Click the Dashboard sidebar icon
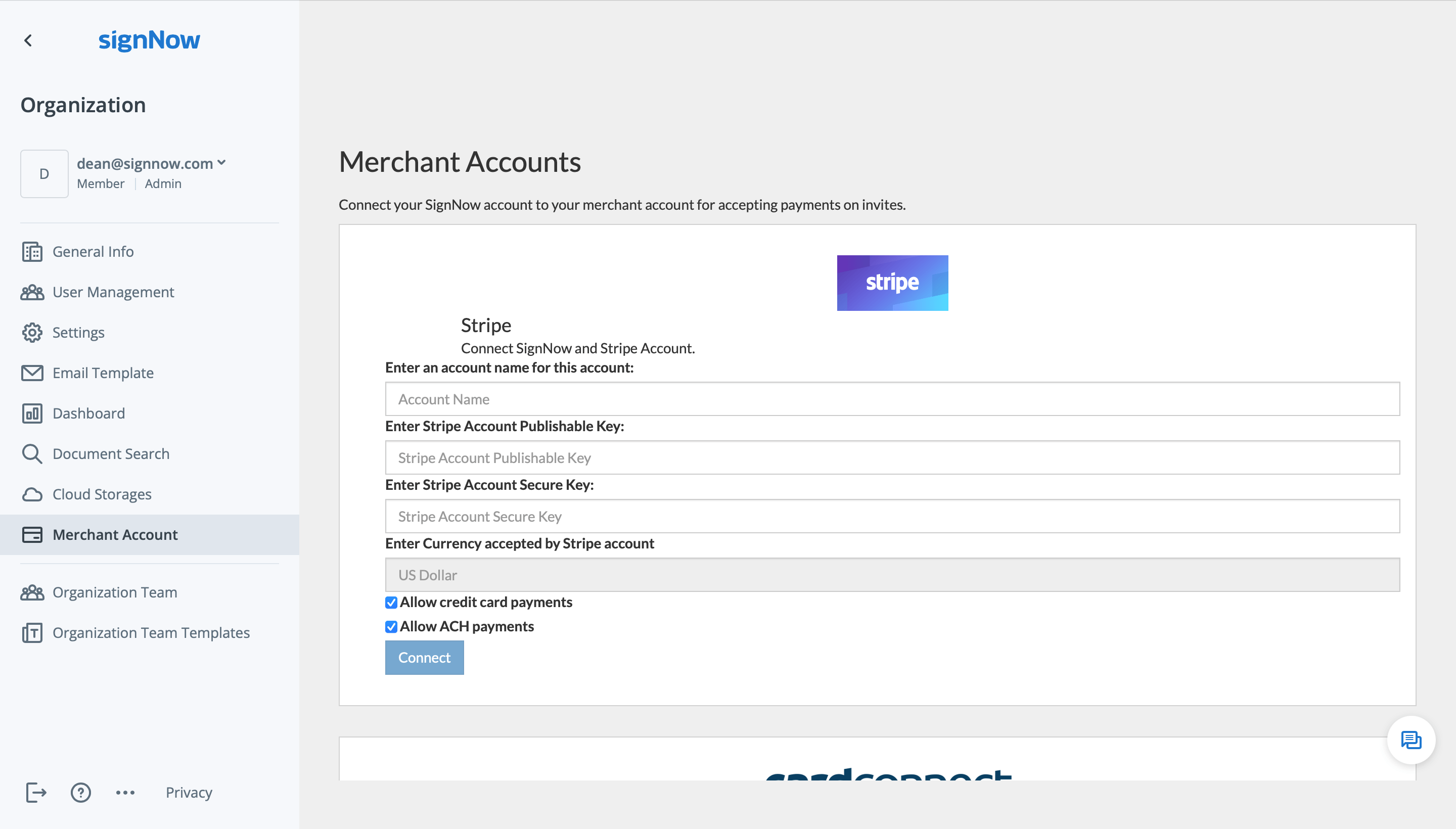1456x829 pixels. click(x=33, y=413)
